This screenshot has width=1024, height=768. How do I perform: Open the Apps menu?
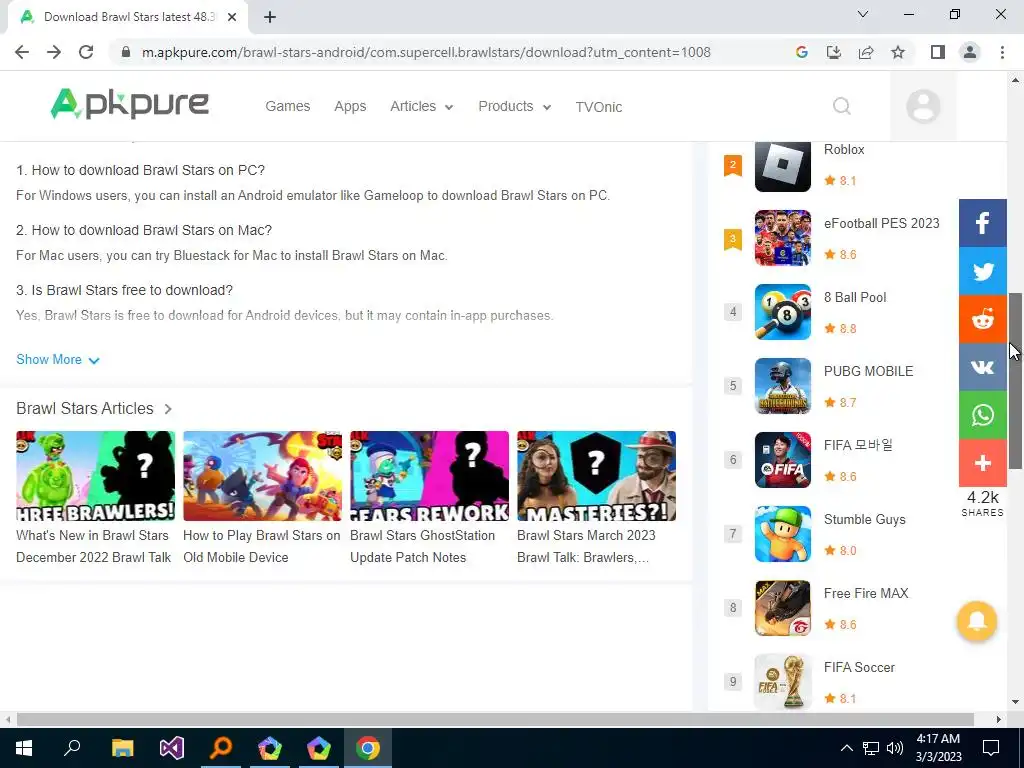click(x=350, y=106)
